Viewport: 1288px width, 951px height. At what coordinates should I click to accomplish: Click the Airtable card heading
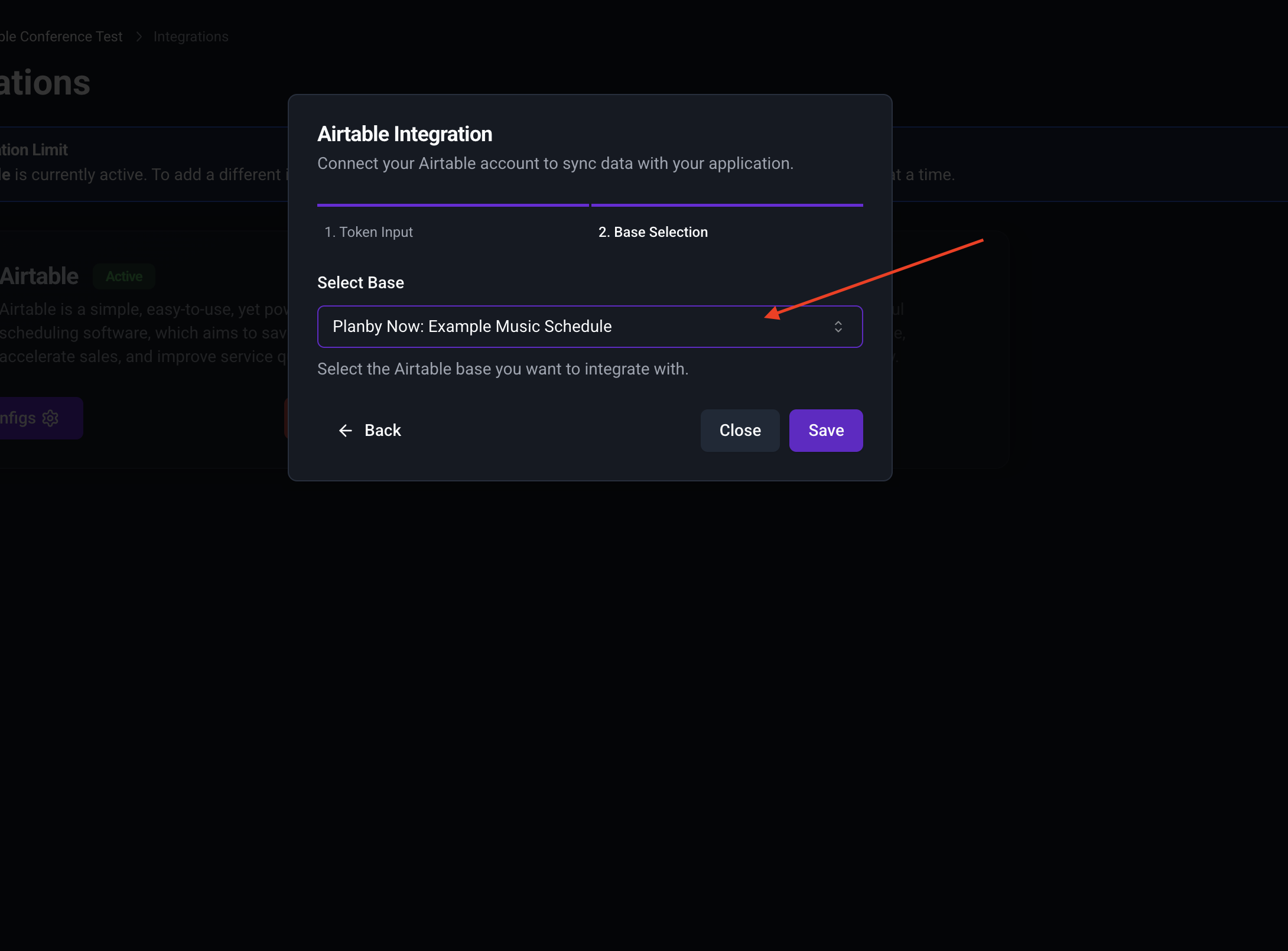(x=39, y=276)
